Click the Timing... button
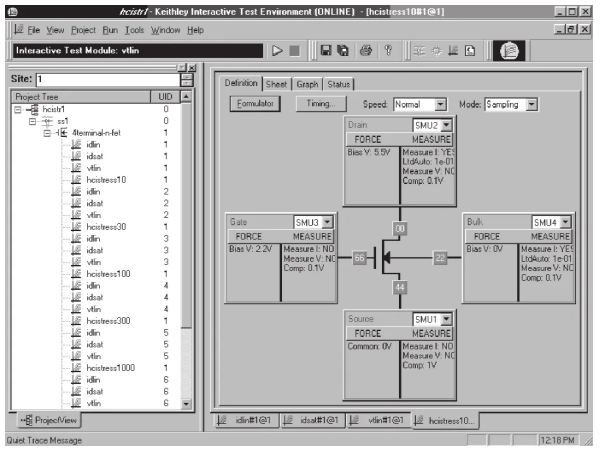This screenshot has height=453, width=607. pyautogui.click(x=320, y=103)
